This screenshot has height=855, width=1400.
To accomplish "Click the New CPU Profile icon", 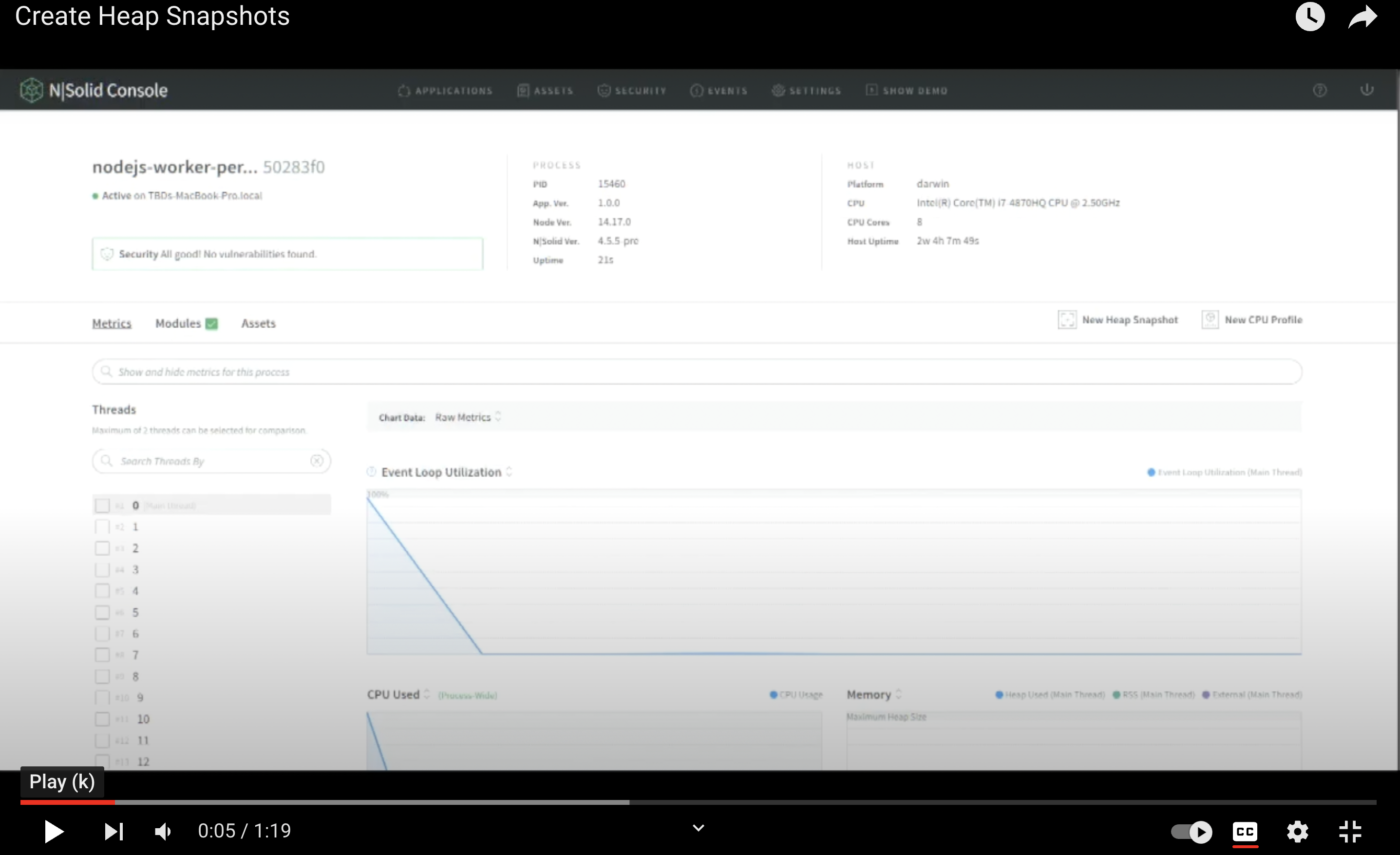I will click(1210, 320).
